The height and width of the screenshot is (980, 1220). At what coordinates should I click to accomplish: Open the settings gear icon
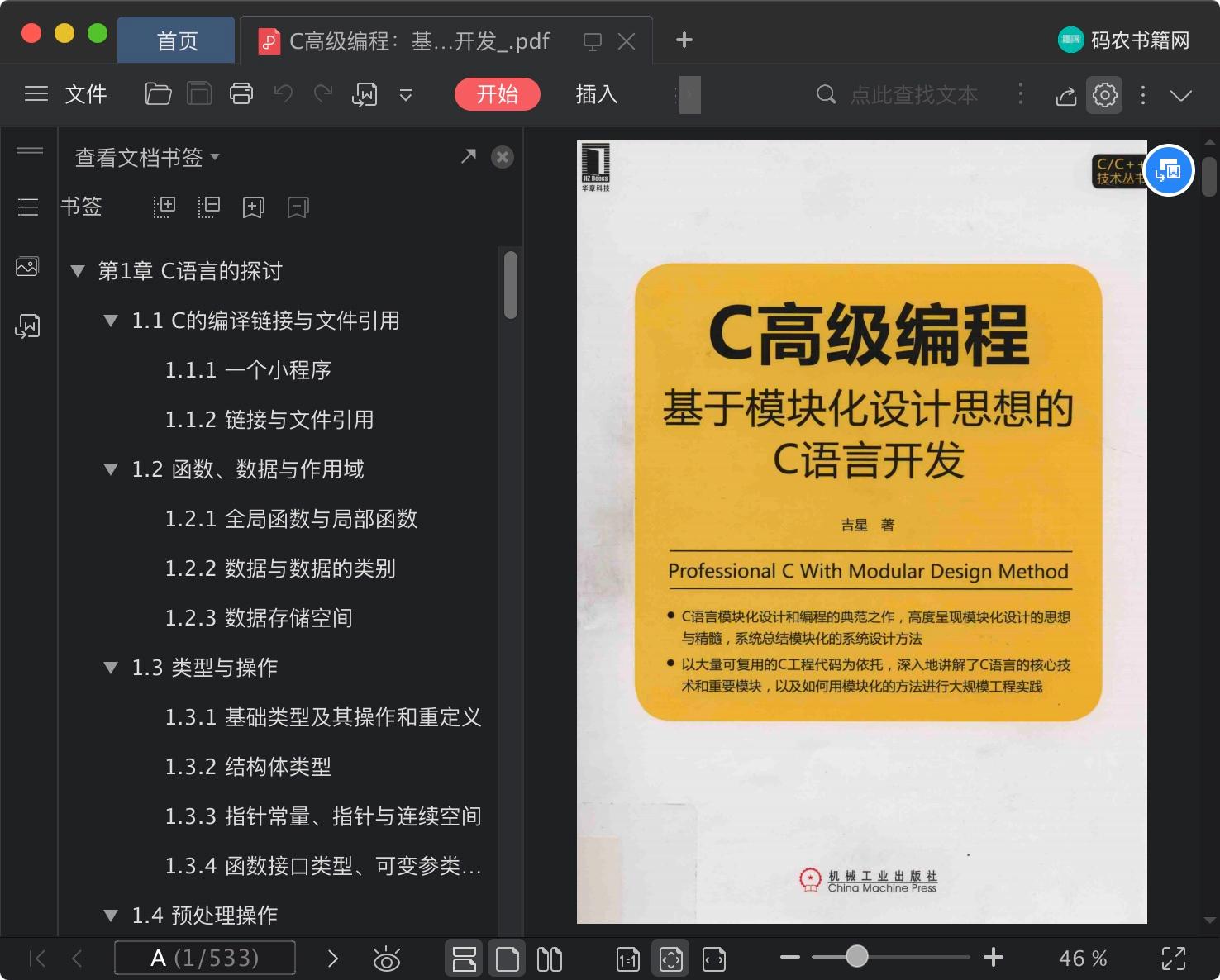pyautogui.click(x=1105, y=95)
